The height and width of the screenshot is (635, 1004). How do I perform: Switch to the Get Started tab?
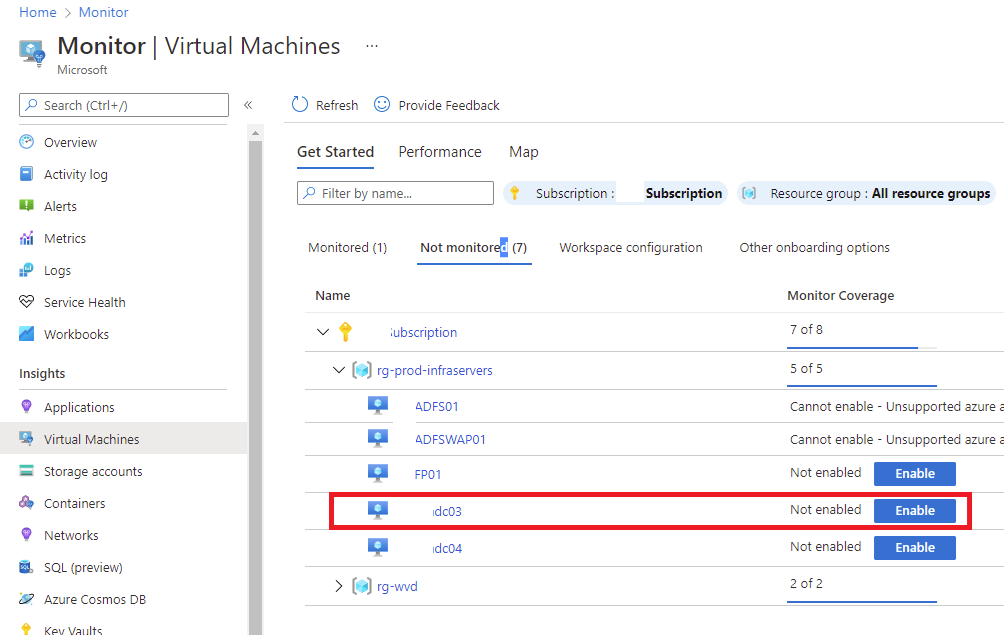point(335,152)
